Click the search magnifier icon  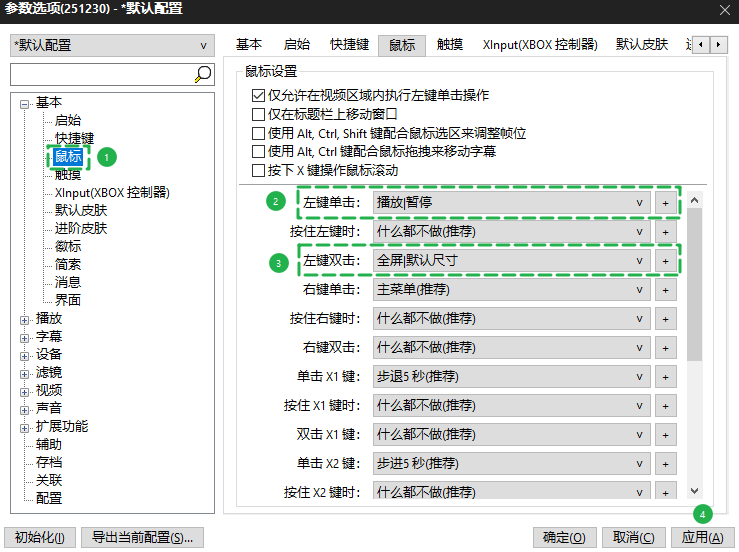tap(203, 74)
